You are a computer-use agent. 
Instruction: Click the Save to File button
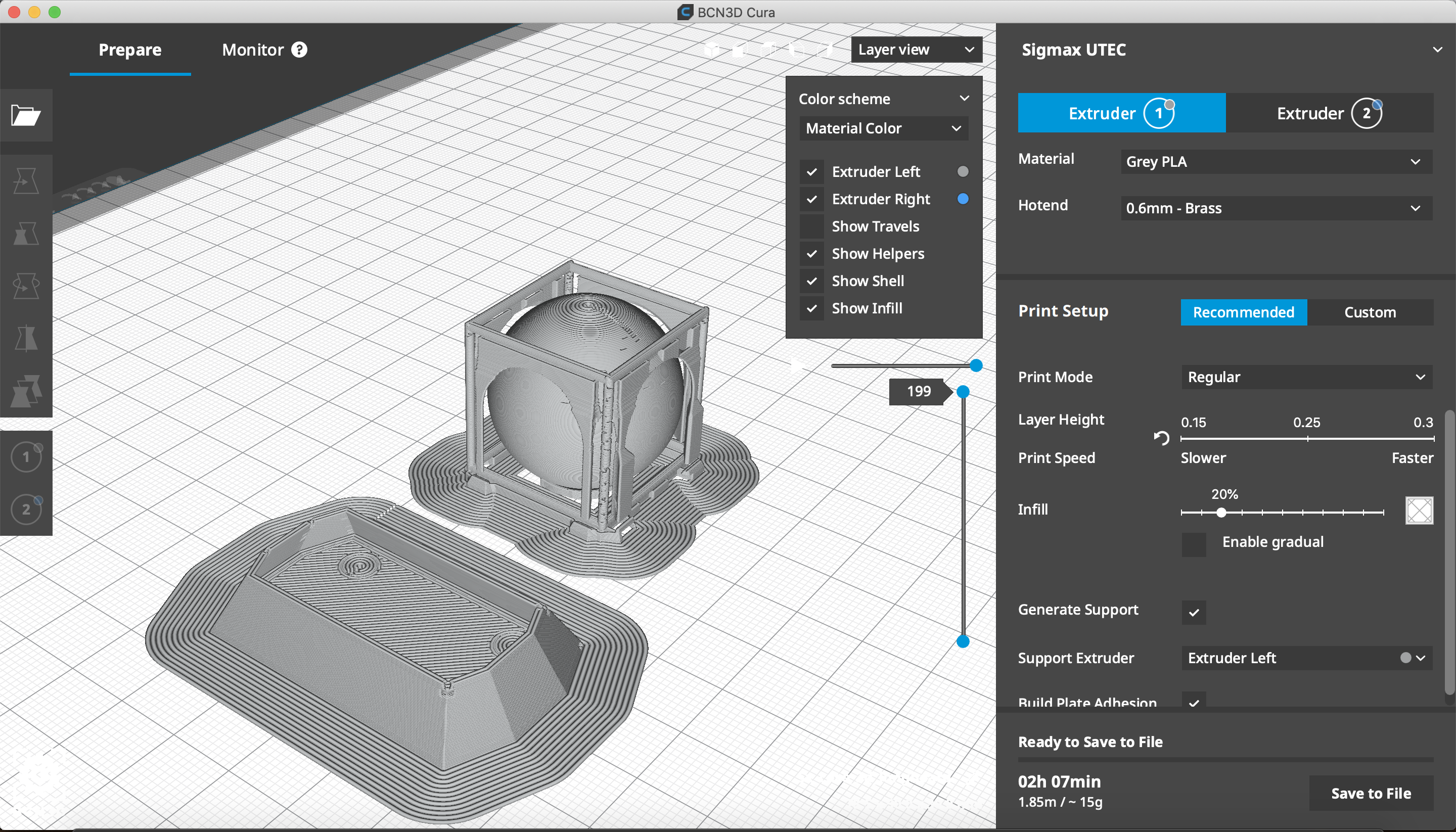pos(1371,793)
